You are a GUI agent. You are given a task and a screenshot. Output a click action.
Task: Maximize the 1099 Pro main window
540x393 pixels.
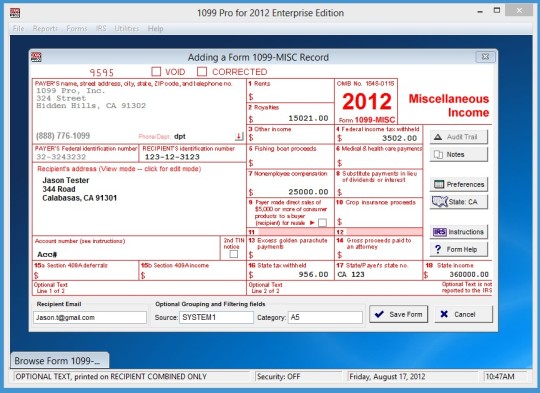(497, 10)
